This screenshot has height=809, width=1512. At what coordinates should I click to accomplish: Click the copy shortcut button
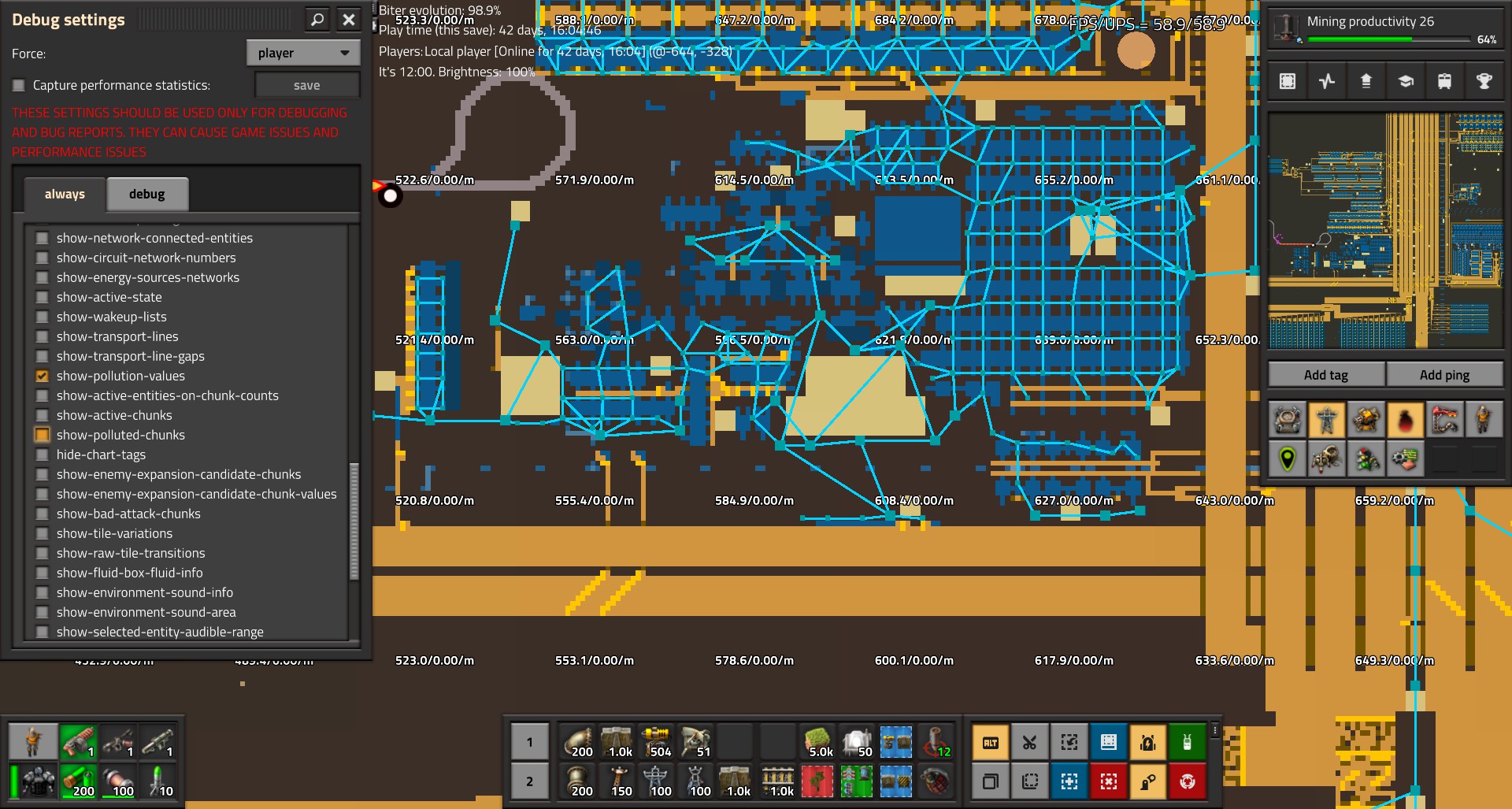click(x=991, y=781)
